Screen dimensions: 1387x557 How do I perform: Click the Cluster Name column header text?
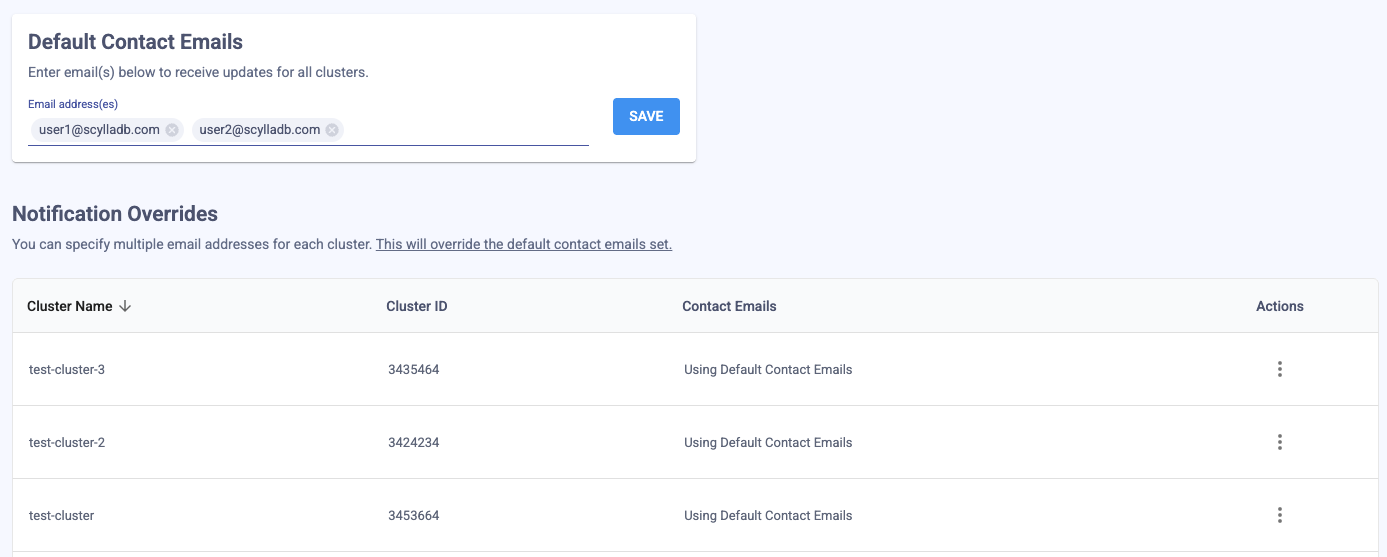70,307
